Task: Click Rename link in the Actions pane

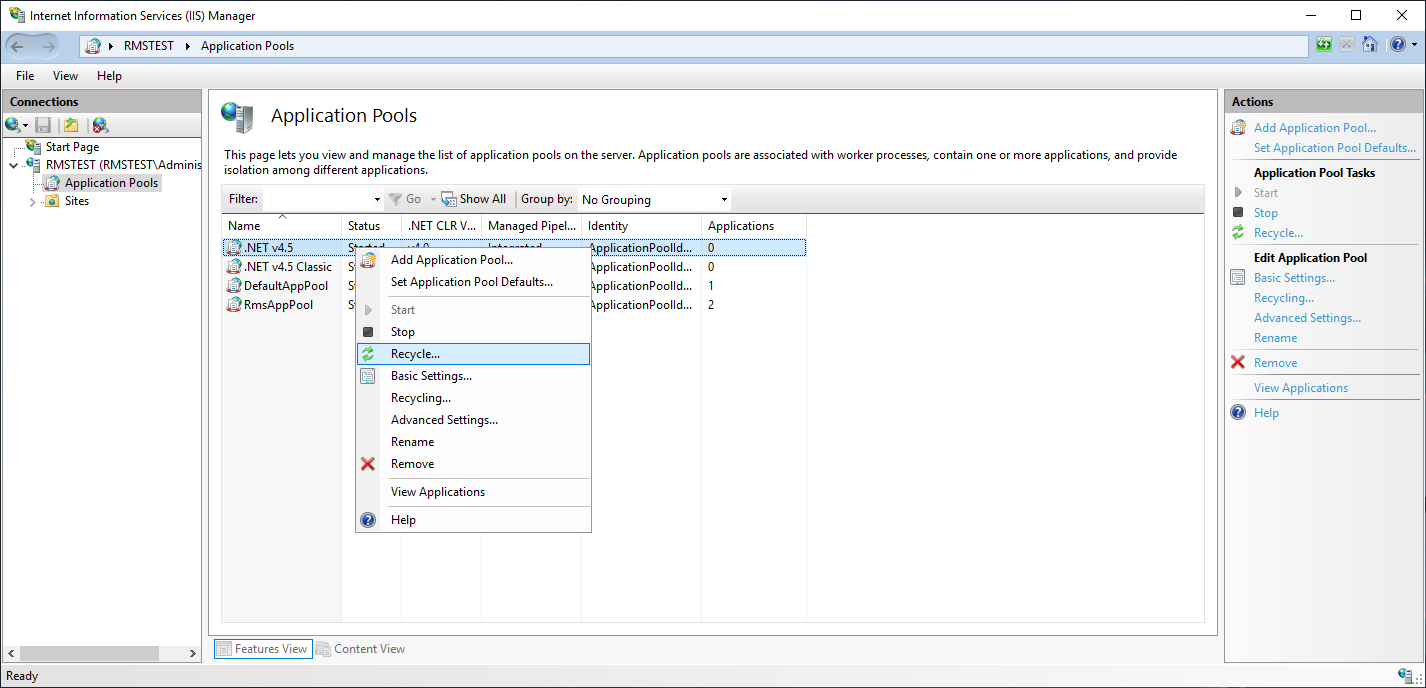Action: (x=1276, y=338)
